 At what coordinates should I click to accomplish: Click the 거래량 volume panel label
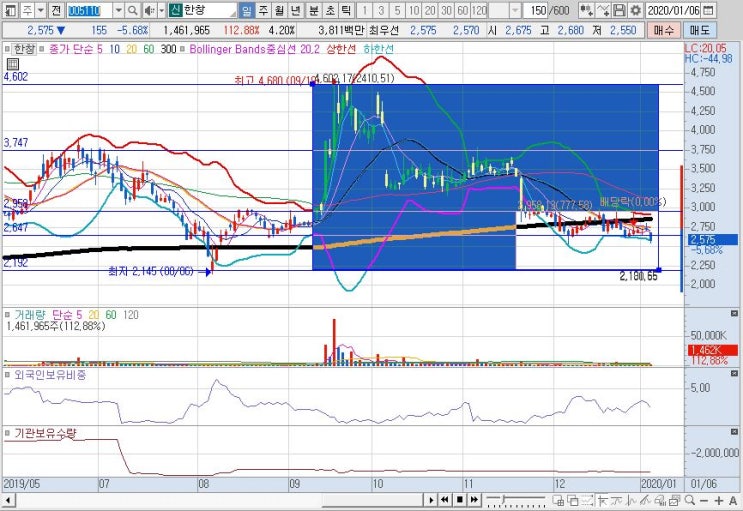(x=30, y=314)
